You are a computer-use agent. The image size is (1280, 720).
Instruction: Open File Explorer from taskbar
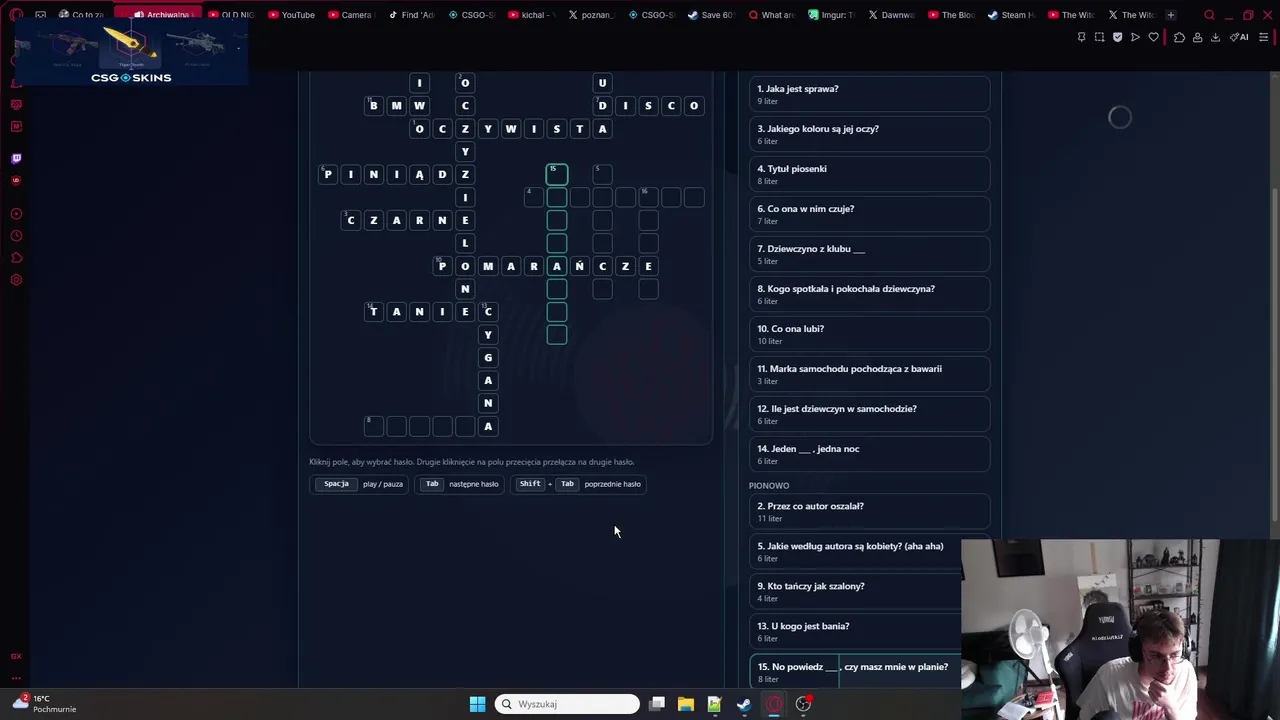coord(685,704)
